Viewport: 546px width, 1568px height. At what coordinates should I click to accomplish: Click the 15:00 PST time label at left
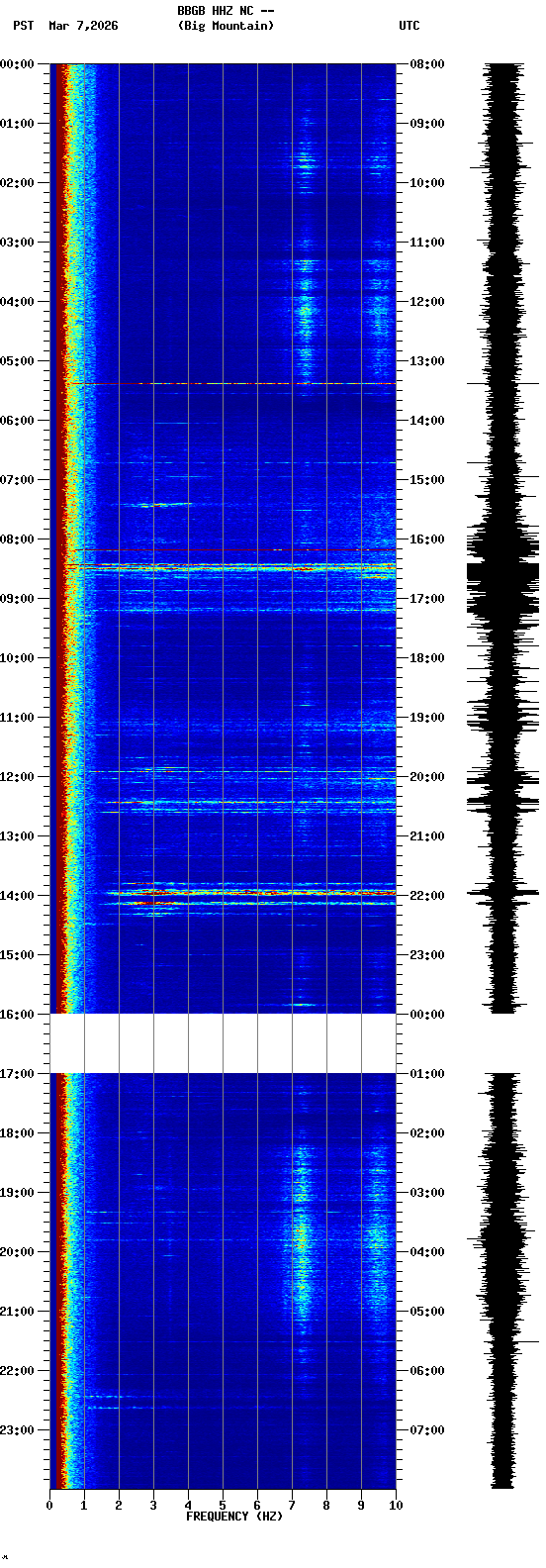(17, 955)
